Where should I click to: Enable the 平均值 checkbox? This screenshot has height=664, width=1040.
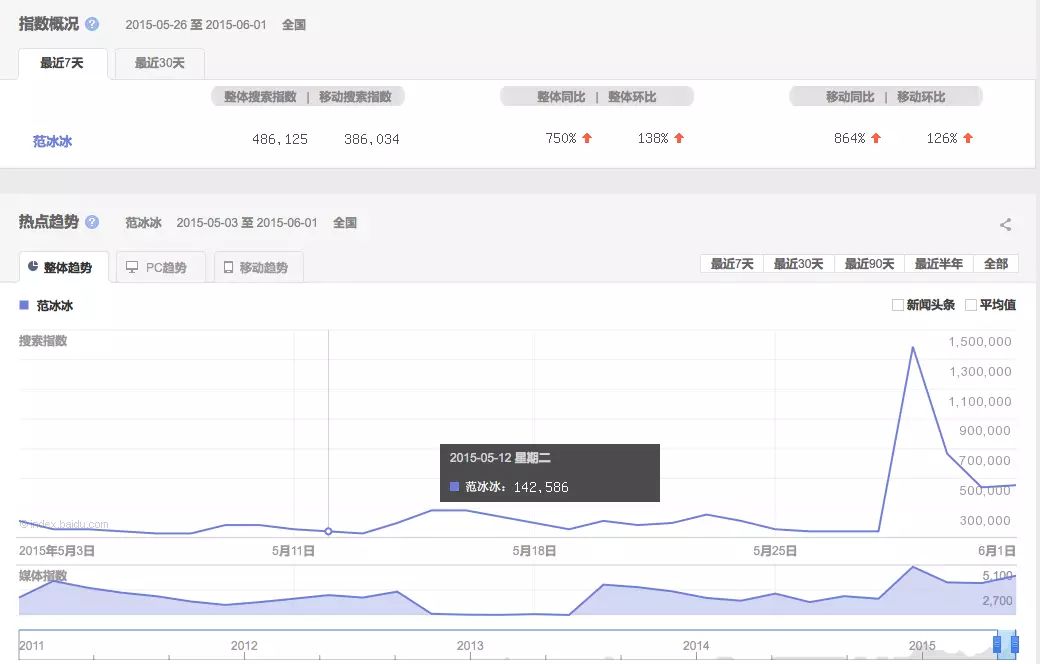click(x=970, y=305)
